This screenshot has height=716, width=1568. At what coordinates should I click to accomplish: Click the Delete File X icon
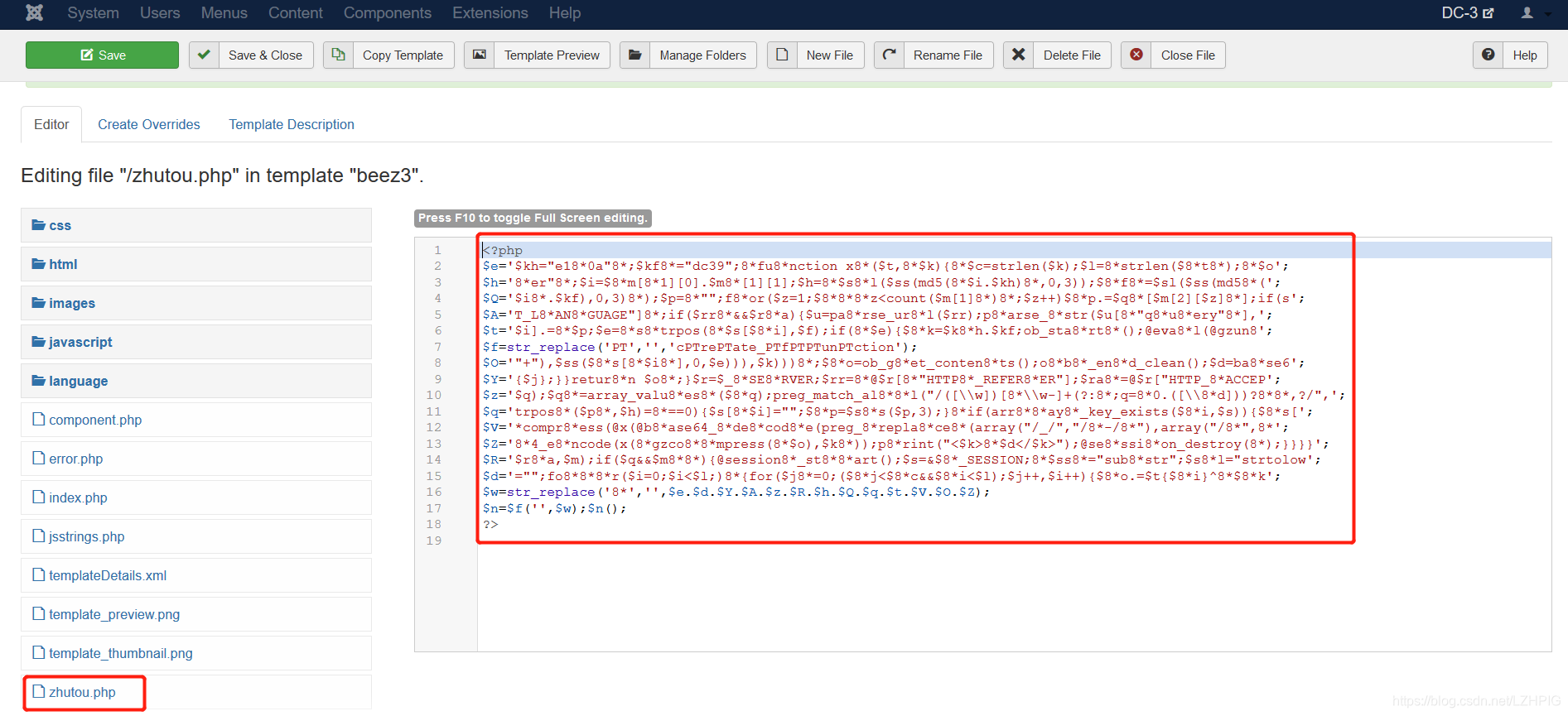[1019, 55]
